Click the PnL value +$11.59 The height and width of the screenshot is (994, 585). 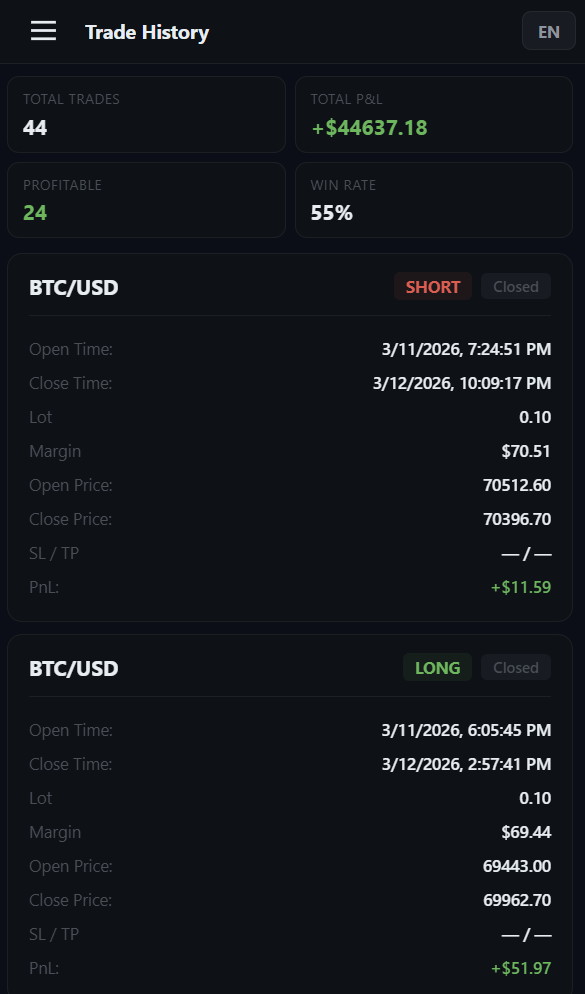[x=520, y=587]
